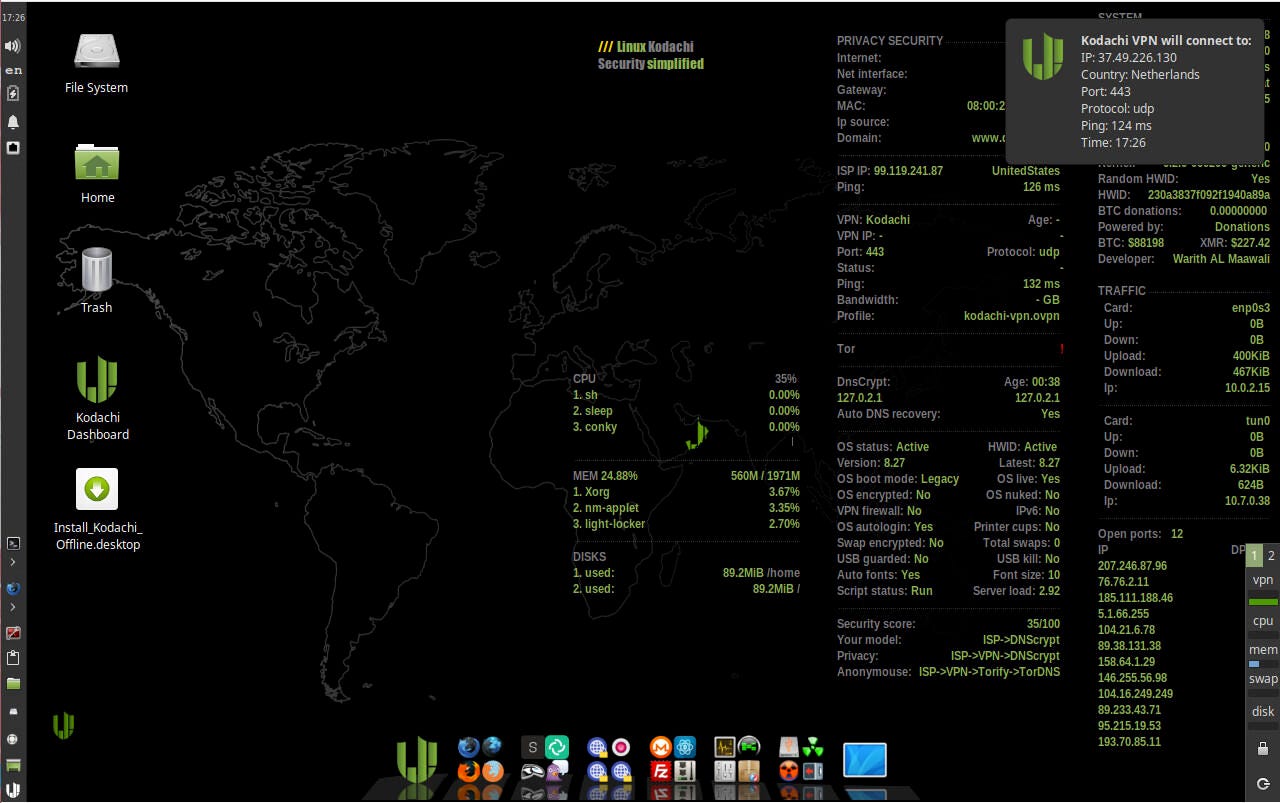Launch the Pidgin purple bird dock icon
1280x803 pixels.
[x=557, y=772]
